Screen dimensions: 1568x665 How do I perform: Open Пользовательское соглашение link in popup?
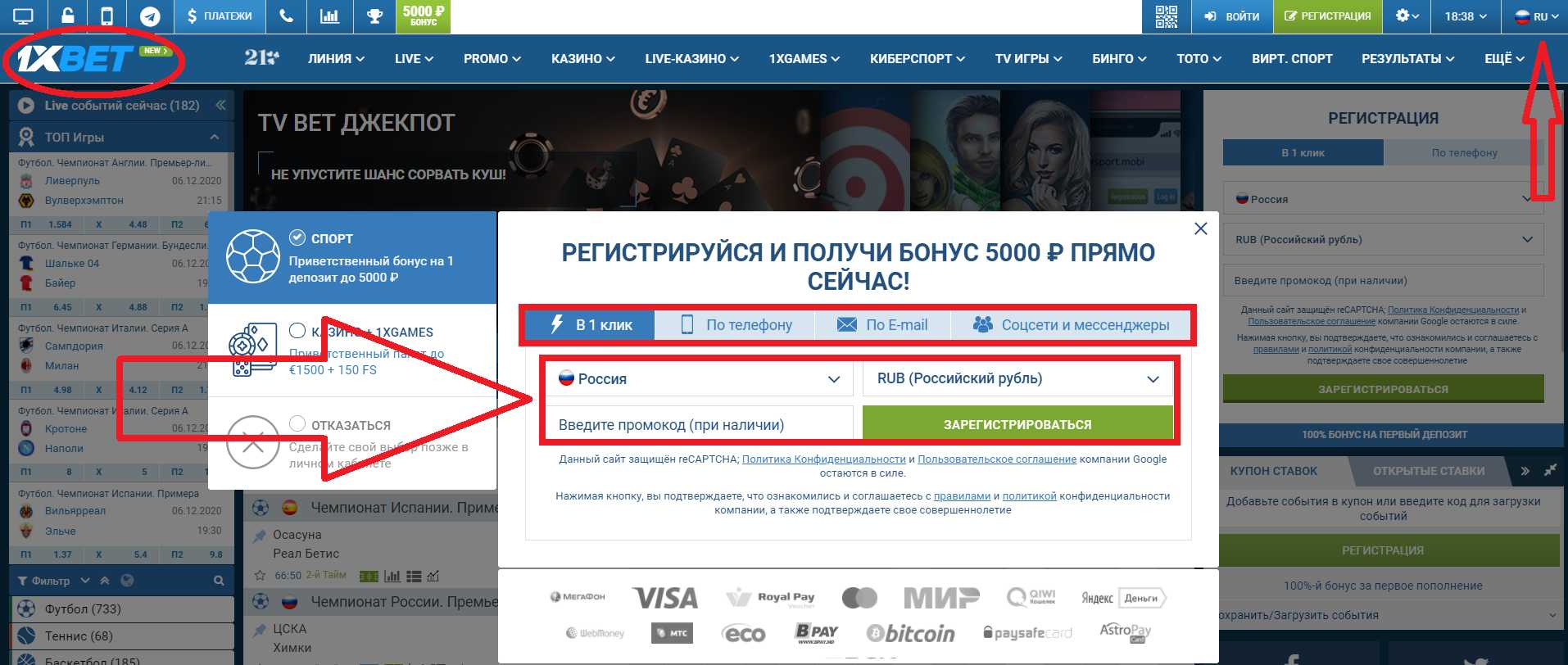997,459
